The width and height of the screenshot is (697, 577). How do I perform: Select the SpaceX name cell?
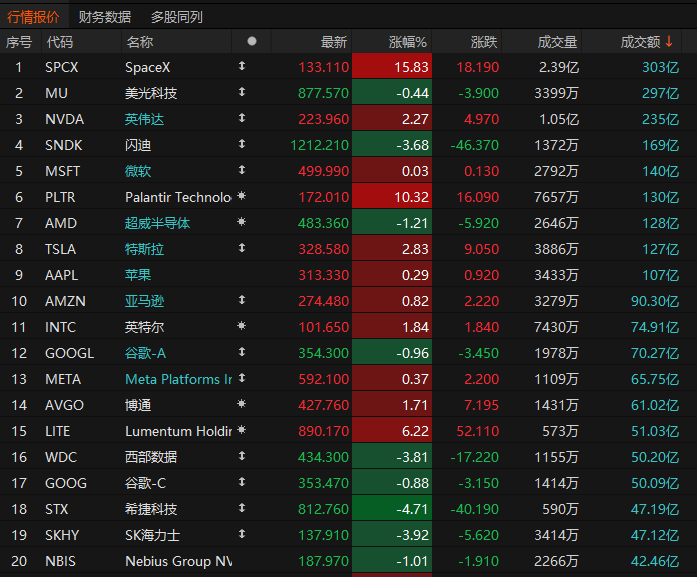pos(148,67)
